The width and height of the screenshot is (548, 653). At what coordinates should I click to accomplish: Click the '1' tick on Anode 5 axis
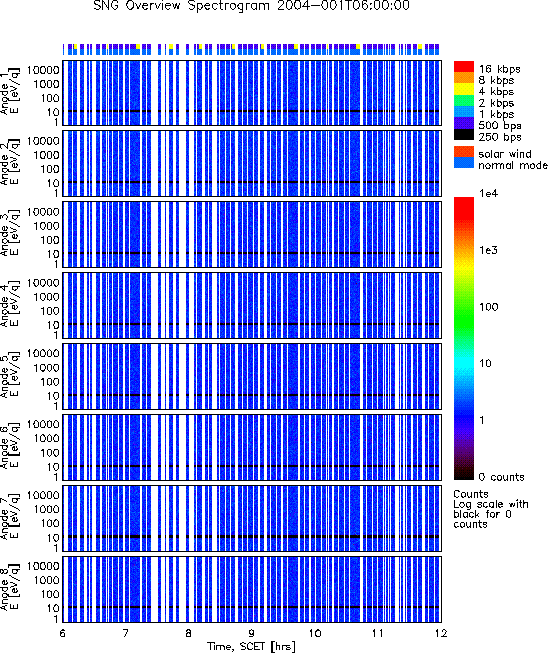coord(56,406)
